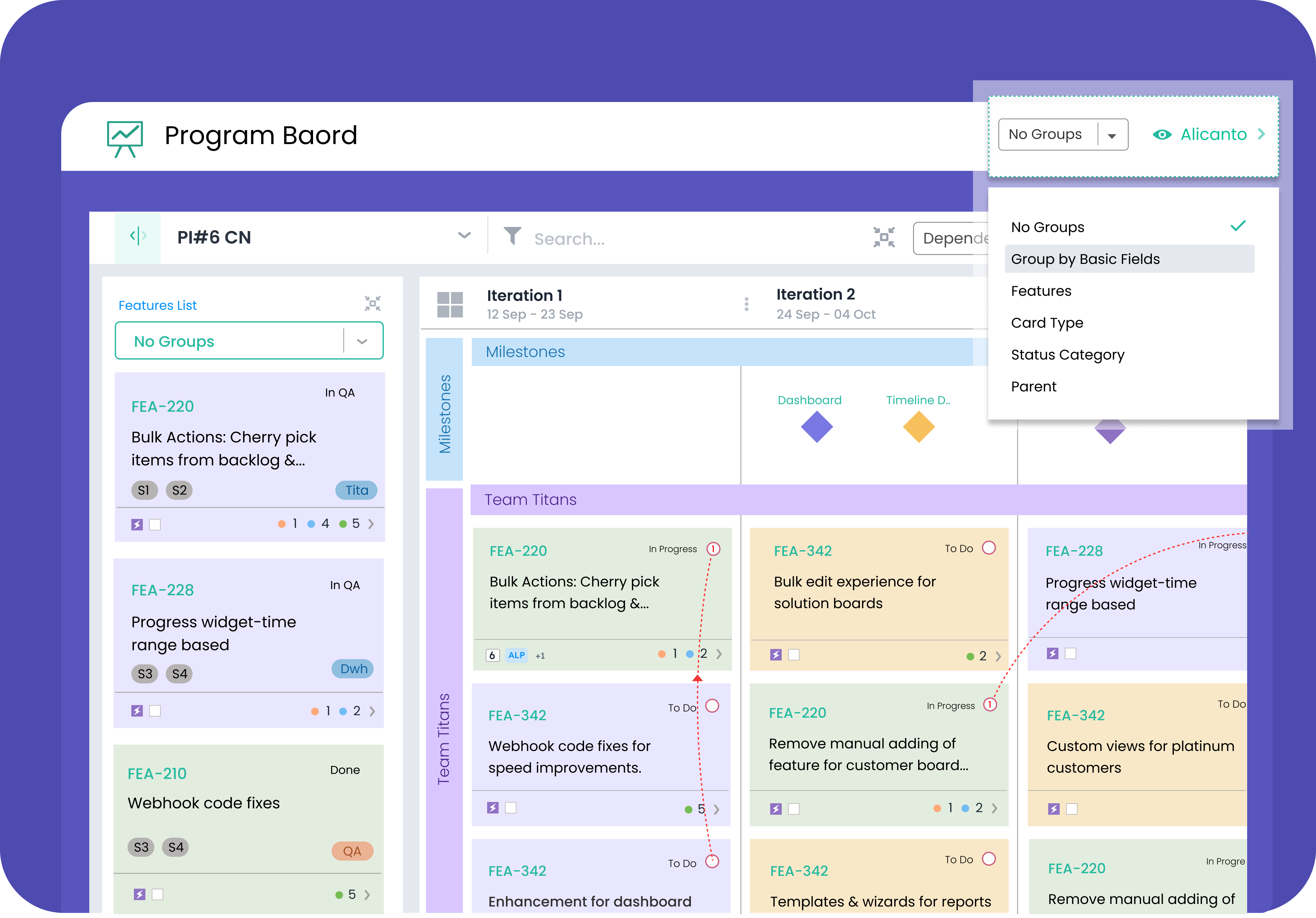Viewport: 1316px width, 918px height.
Task: Click the Program Board presentation chart icon
Action: (x=125, y=138)
